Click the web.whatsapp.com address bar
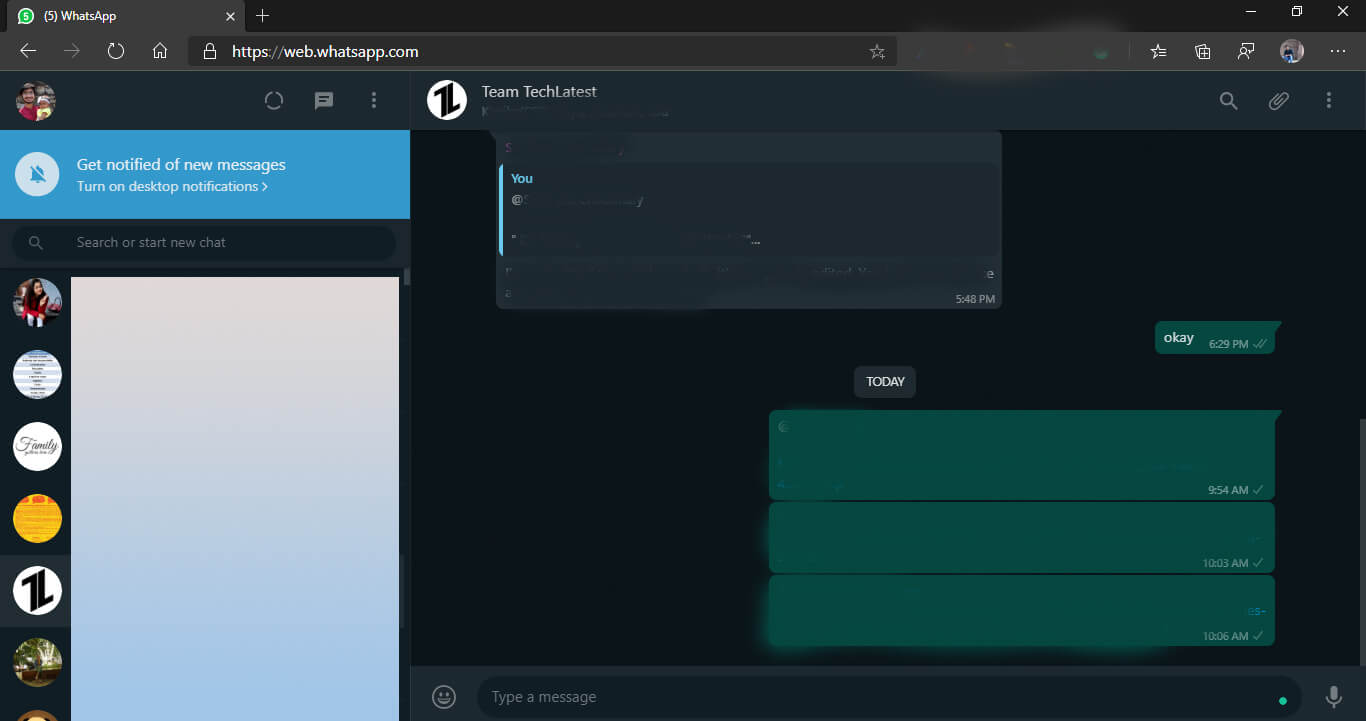The width and height of the screenshot is (1366, 721). coord(542,51)
